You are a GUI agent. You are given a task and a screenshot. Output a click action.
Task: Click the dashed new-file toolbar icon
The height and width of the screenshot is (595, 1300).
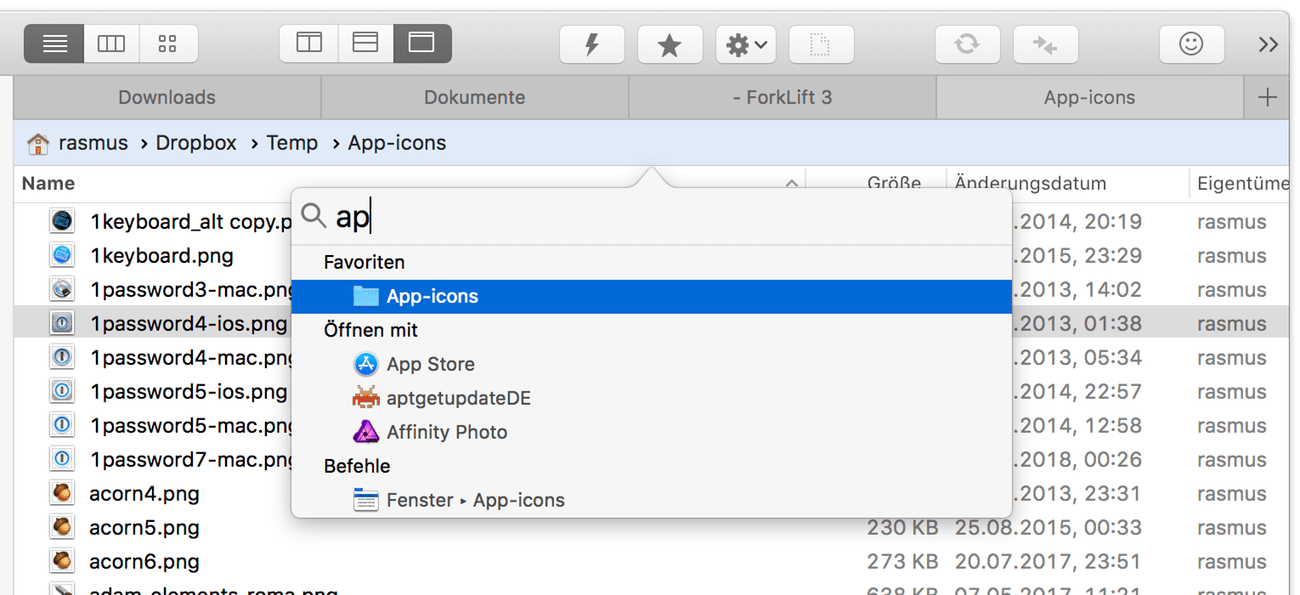(822, 44)
